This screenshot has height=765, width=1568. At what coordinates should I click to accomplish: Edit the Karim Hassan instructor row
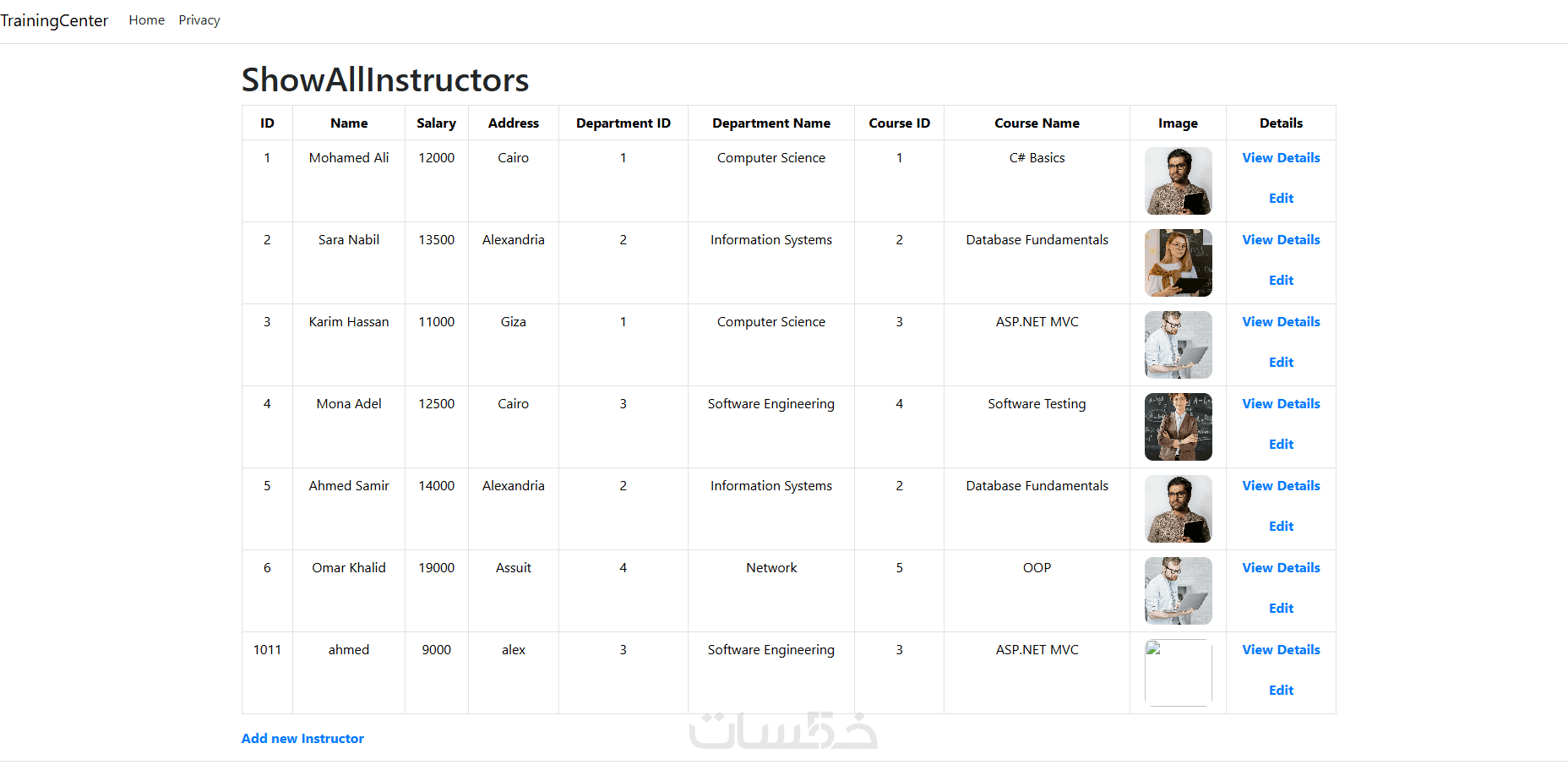1281,363
